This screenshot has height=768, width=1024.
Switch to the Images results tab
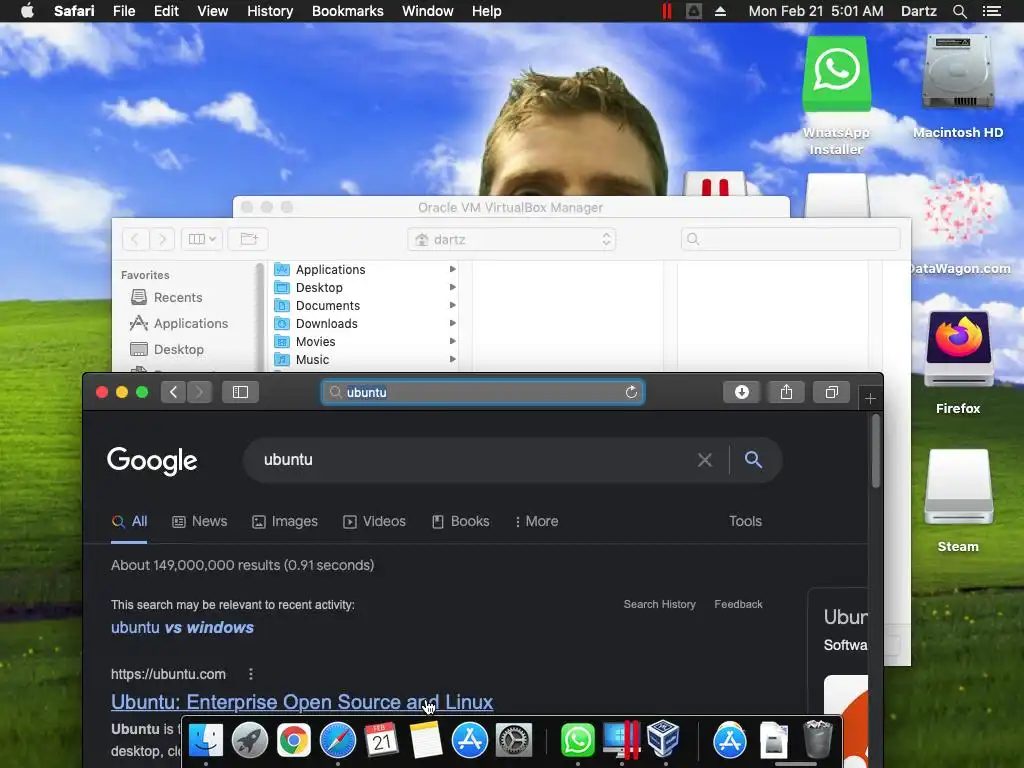click(285, 521)
